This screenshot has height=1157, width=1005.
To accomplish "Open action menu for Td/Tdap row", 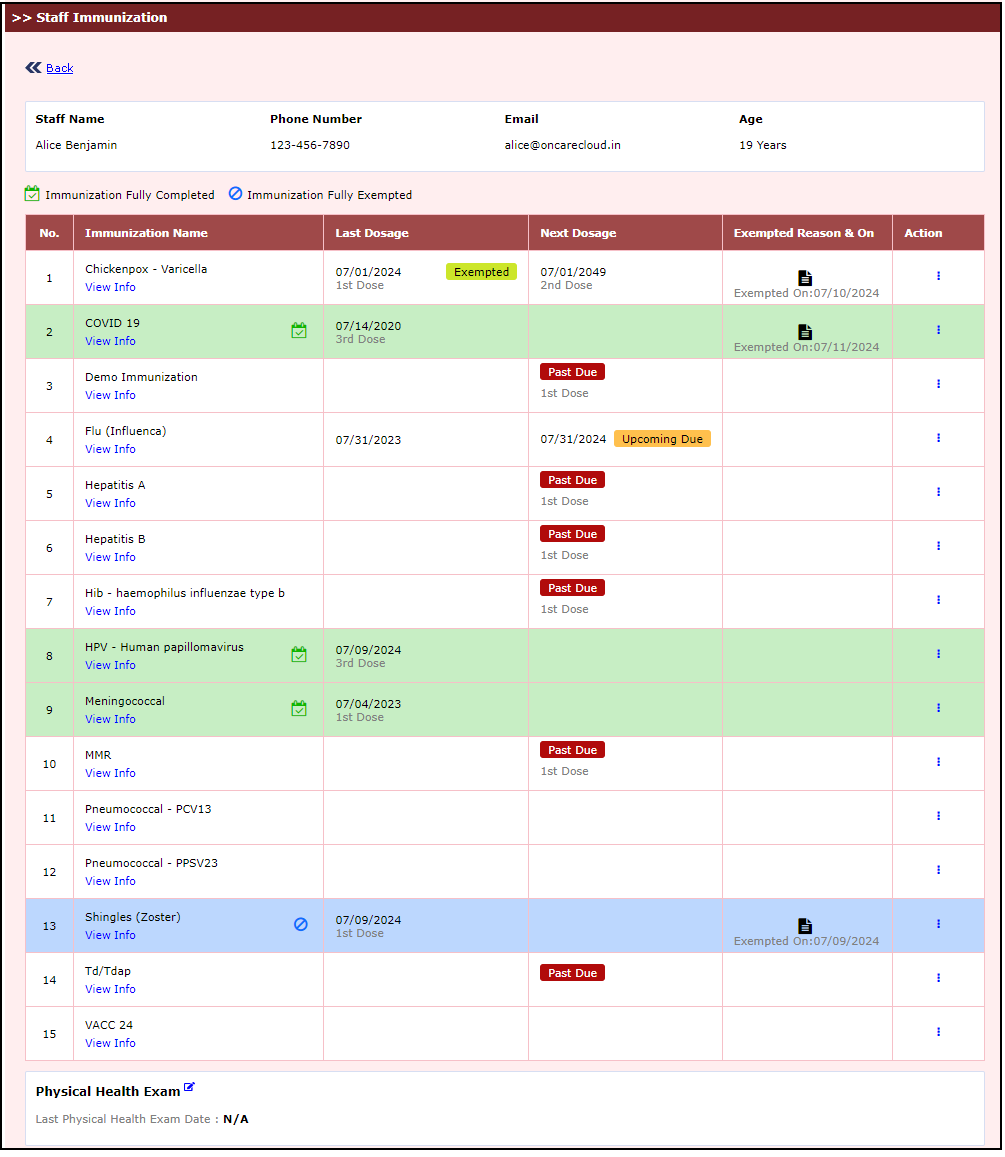I will (938, 978).
